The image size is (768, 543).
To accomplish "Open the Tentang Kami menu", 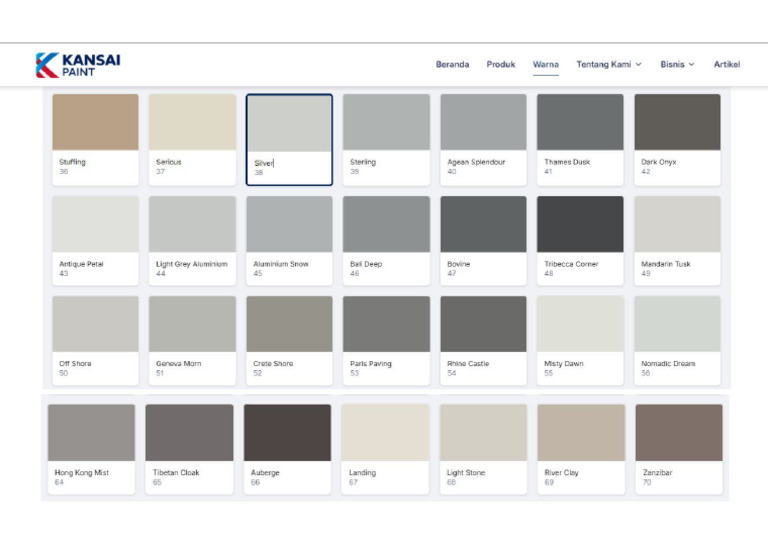I will 609,64.
